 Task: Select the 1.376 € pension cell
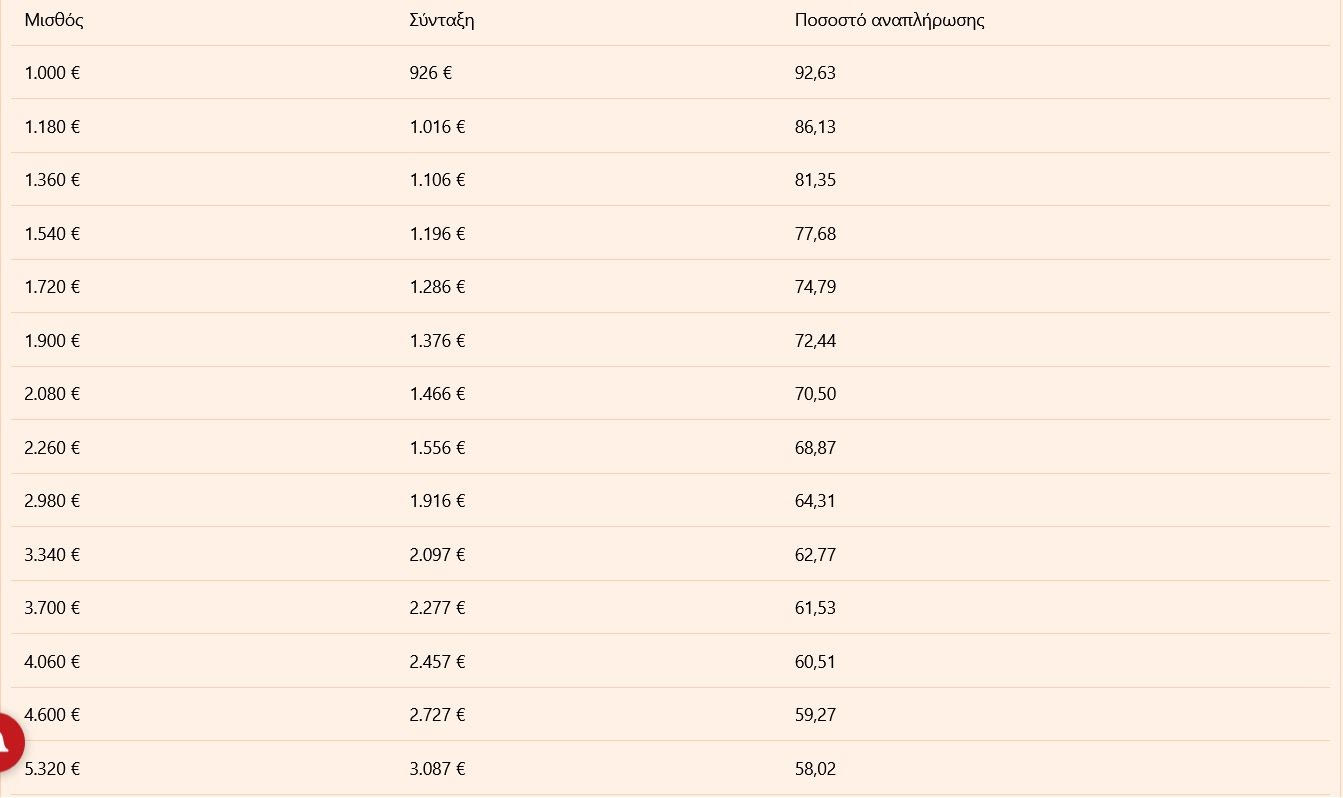pos(437,341)
